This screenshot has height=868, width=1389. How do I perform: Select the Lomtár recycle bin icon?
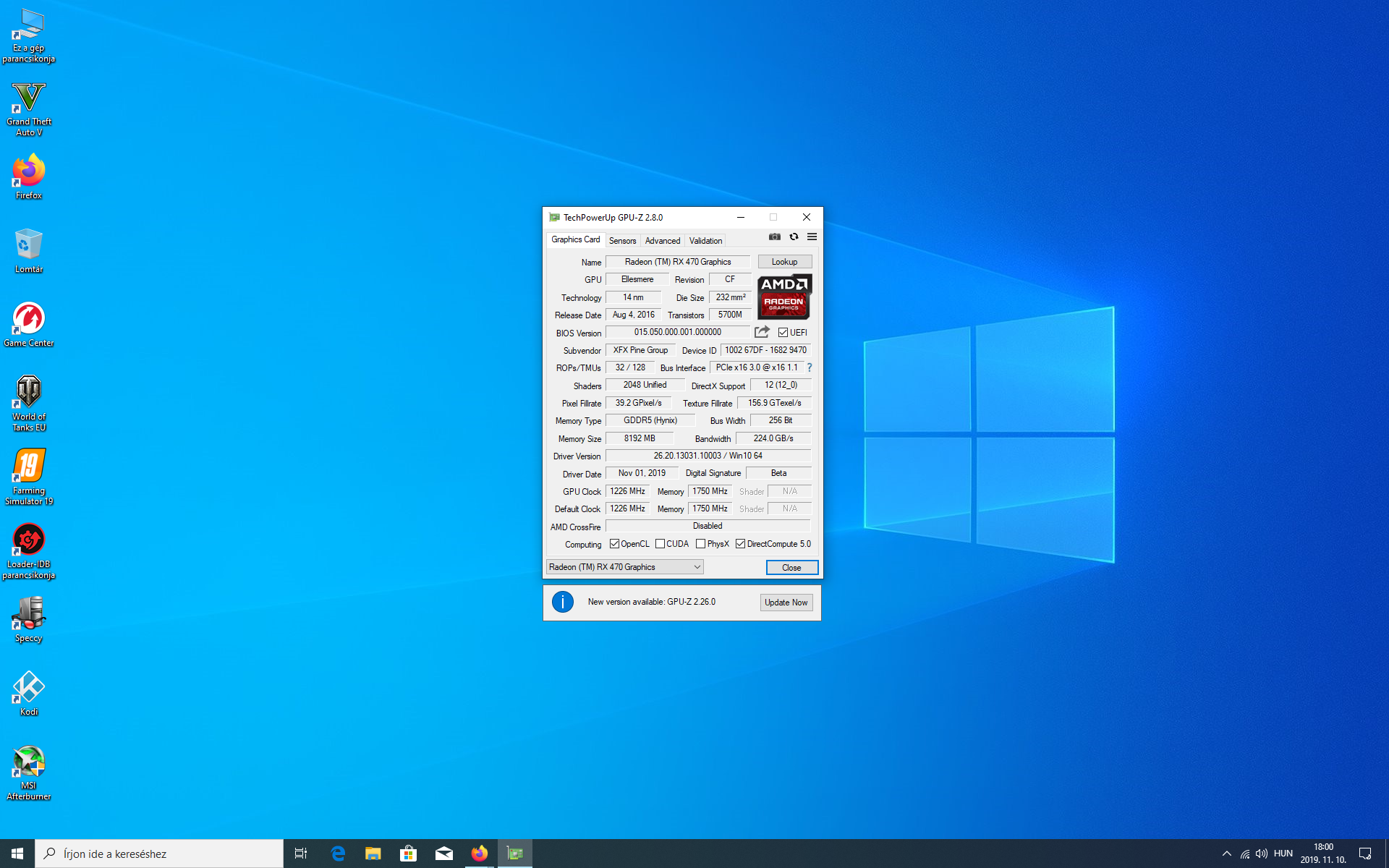(x=29, y=251)
